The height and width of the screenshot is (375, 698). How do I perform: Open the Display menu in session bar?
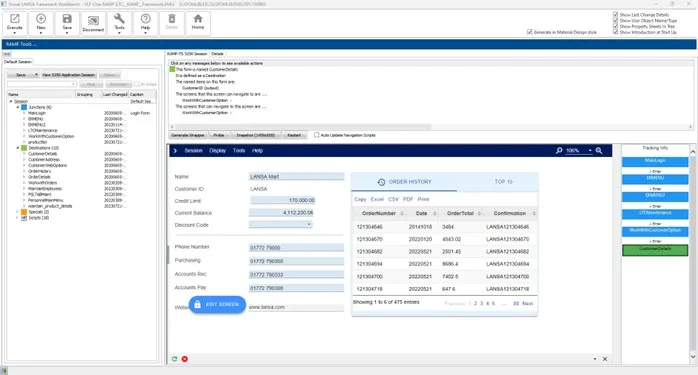pos(217,151)
